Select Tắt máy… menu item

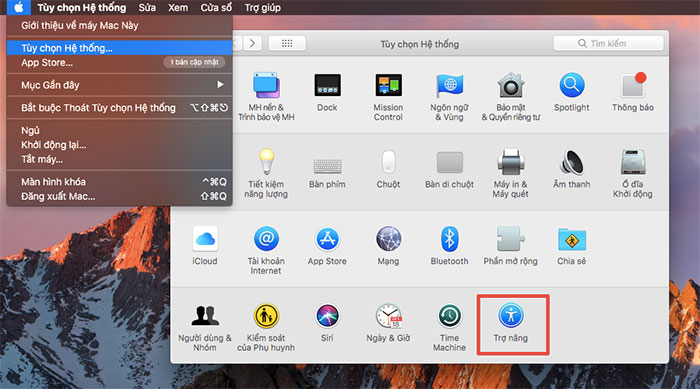click(120, 159)
